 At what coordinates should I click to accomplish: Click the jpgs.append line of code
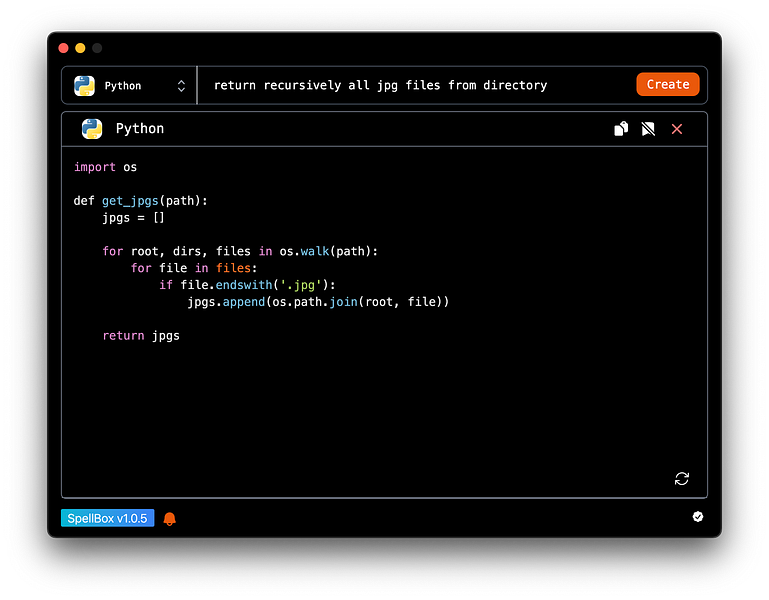click(x=318, y=302)
